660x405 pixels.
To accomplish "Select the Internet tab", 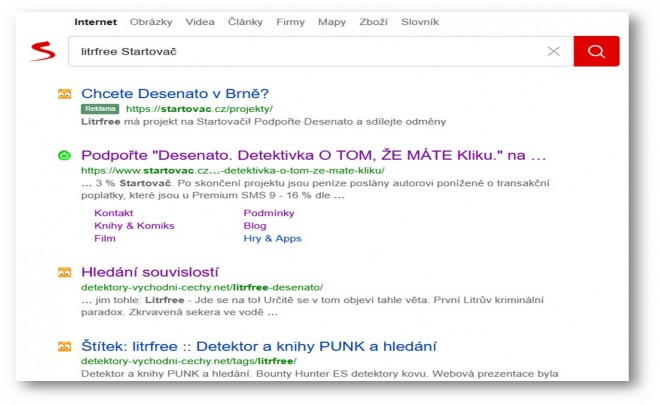I will point(96,22).
